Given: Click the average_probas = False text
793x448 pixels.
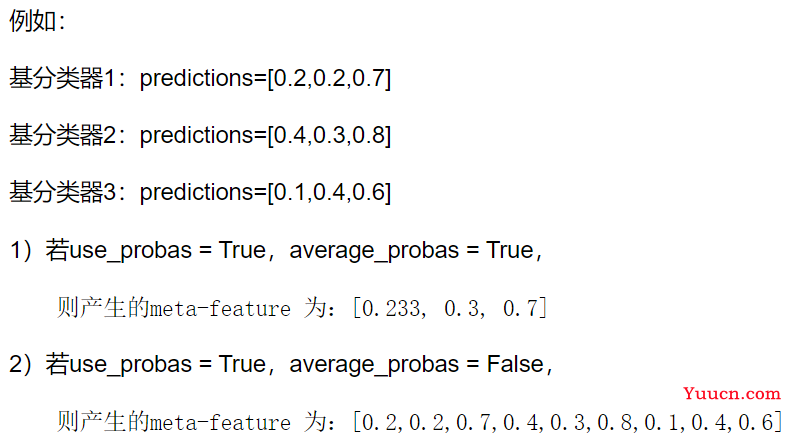Looking at the screenshot, I should [416, 365].
